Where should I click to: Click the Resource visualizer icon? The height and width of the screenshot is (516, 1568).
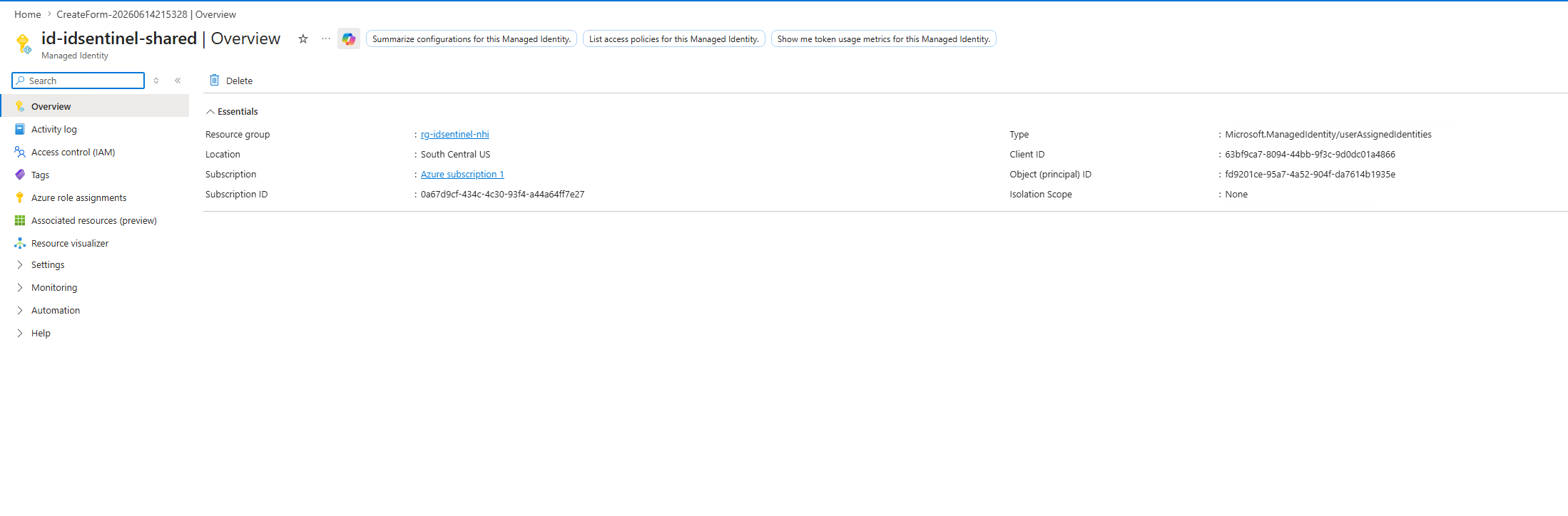pos(20,243)
